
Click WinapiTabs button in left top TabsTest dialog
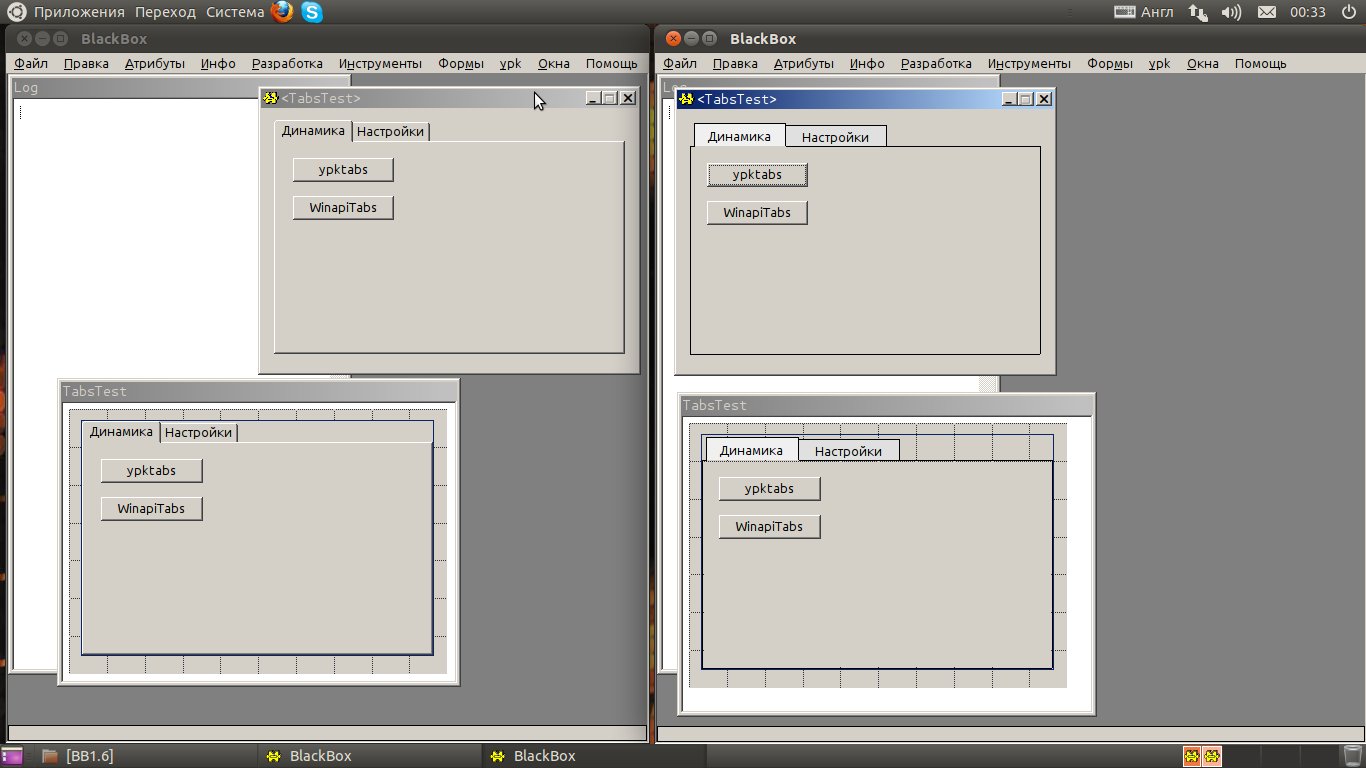tap(343, 208)
